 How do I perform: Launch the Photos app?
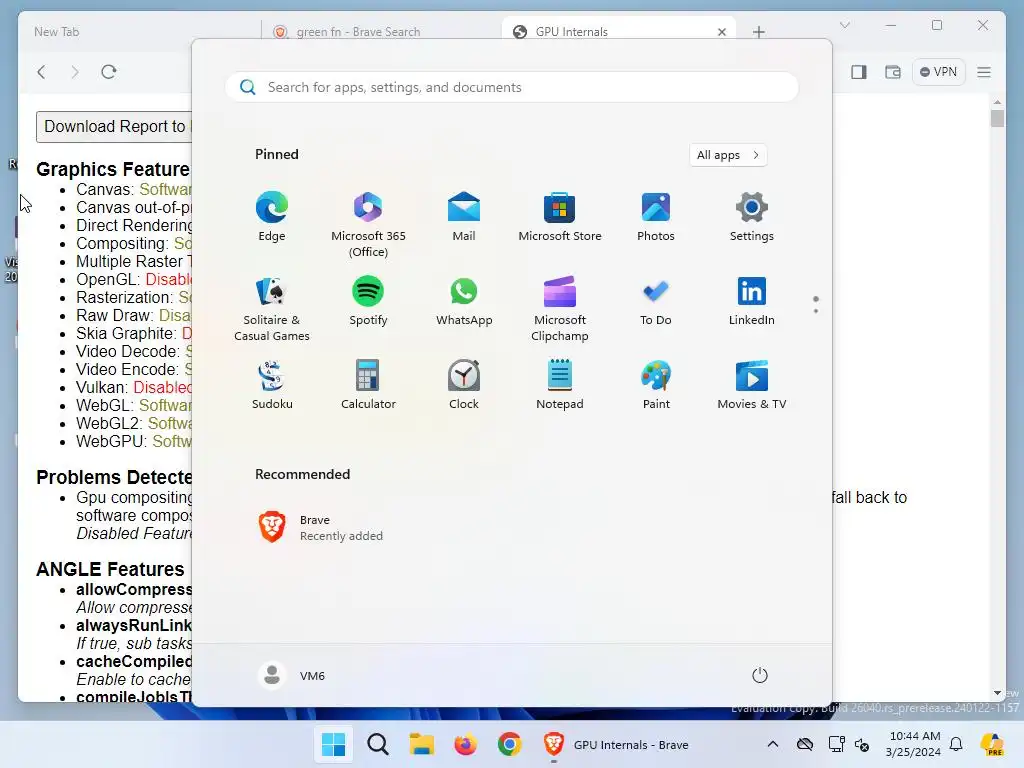656,217
